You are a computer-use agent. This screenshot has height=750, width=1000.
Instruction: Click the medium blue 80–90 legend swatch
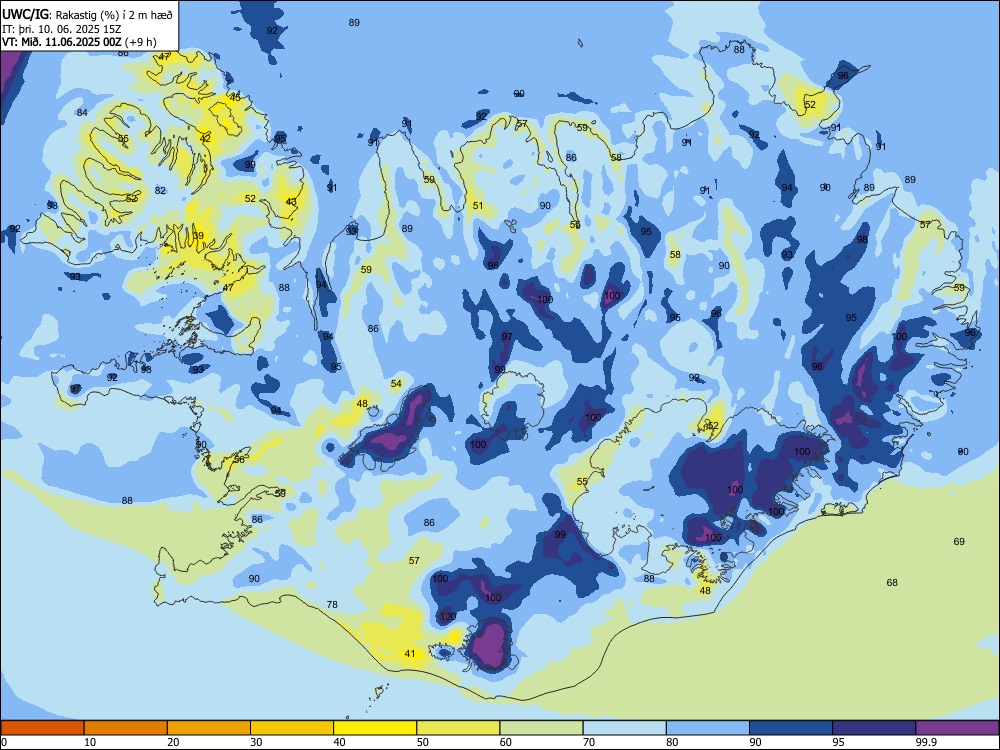tap(707, 728)
